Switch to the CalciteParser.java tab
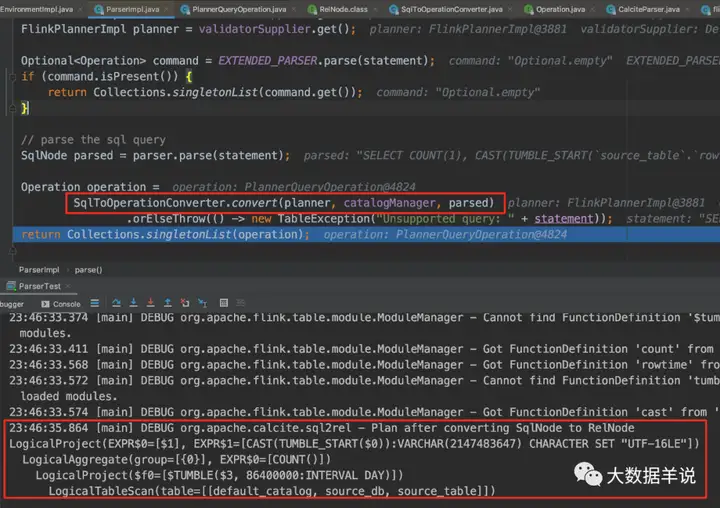The width and height of the screenshot is (720, 508). [648, 9]
